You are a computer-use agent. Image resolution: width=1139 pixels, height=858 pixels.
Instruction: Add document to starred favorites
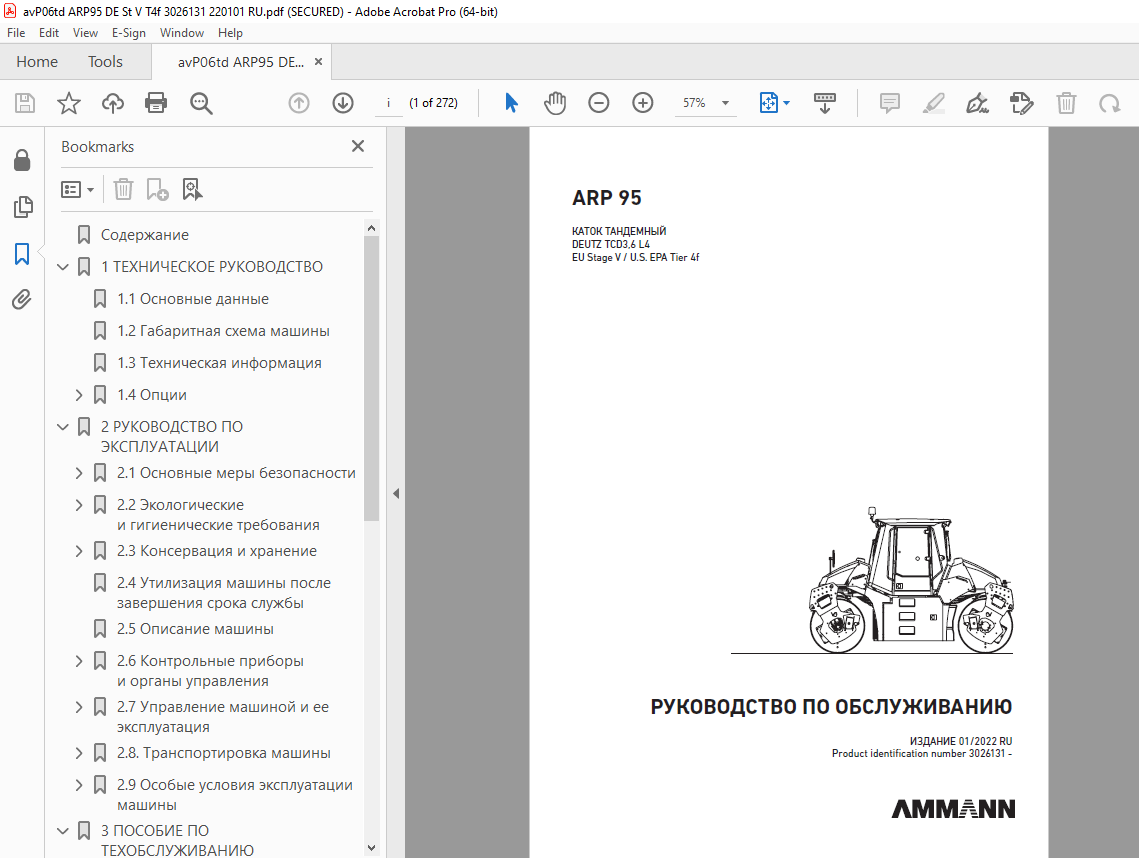(69, 103)
